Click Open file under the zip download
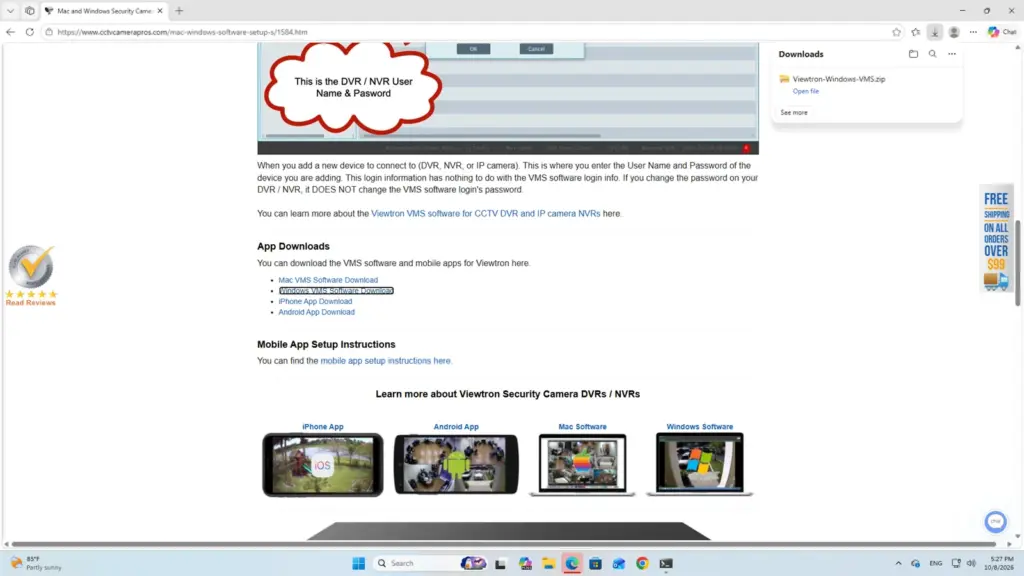This screenshot has height=576, width=1024. pos(805,91)
